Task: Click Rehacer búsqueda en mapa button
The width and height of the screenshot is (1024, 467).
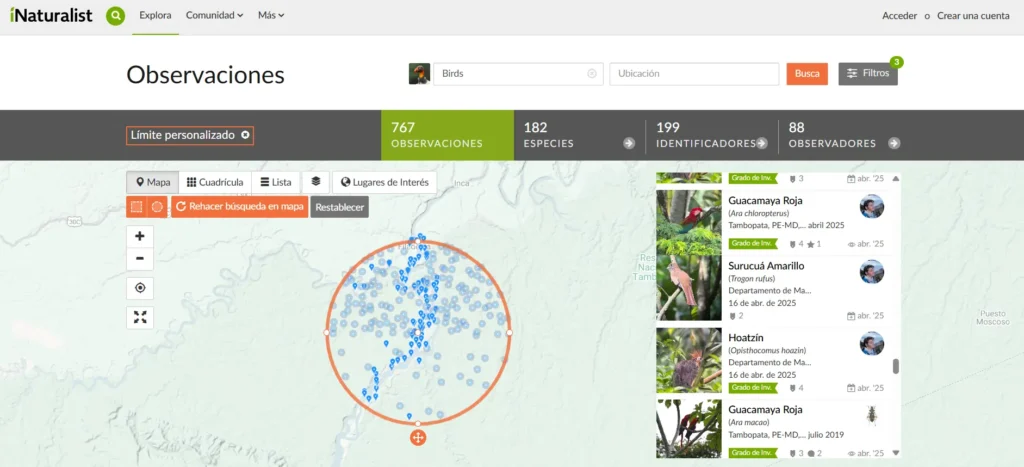Action: (239, 207)
